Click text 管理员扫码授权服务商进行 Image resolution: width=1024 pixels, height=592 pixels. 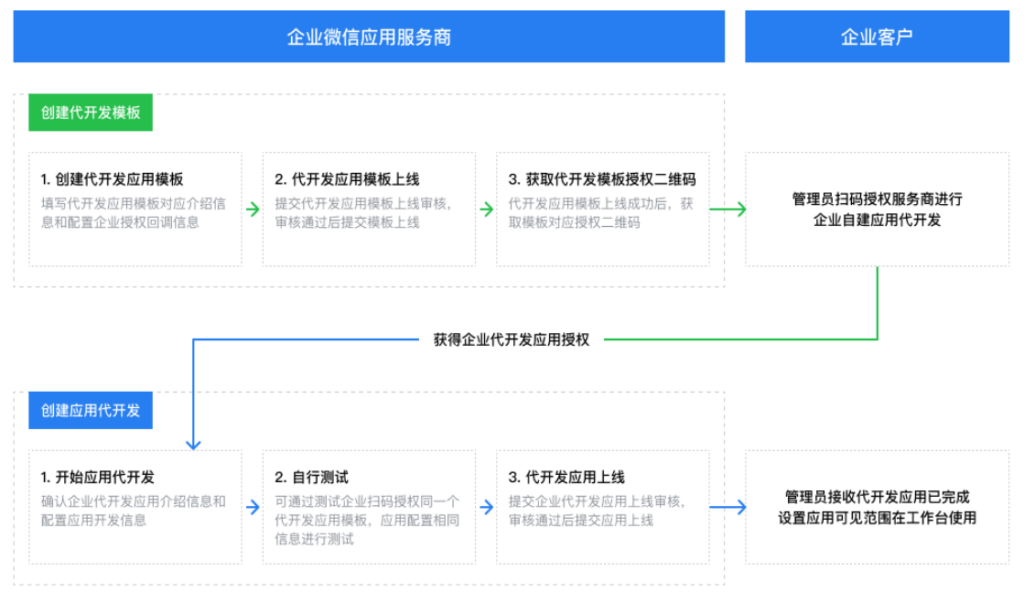click(x=877, y=199)
